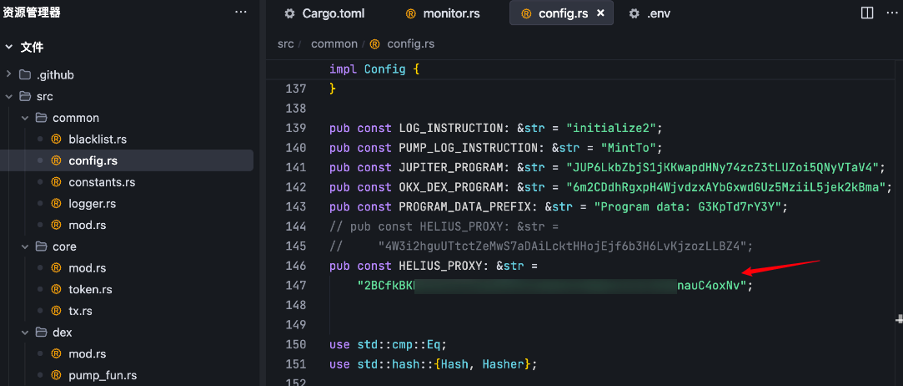Click the split editor layout icon
Screen dimensions: 904x386
tap(867, 13)
